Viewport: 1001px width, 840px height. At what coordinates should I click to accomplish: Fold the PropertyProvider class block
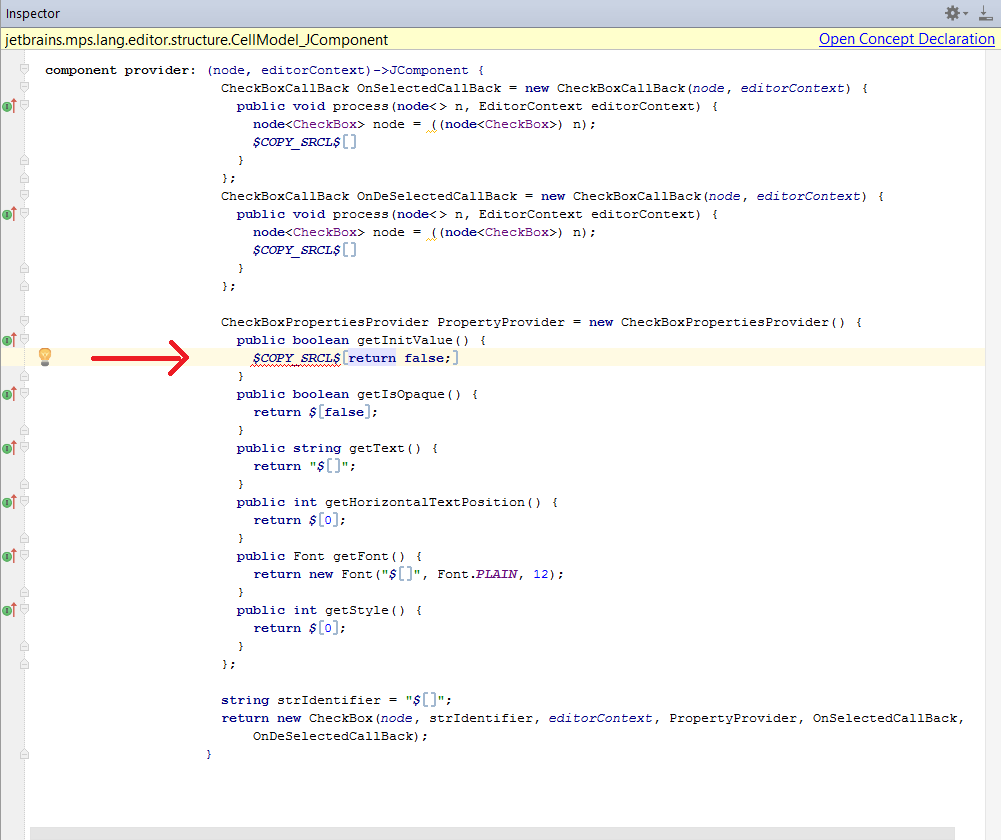tap(24, 322)
